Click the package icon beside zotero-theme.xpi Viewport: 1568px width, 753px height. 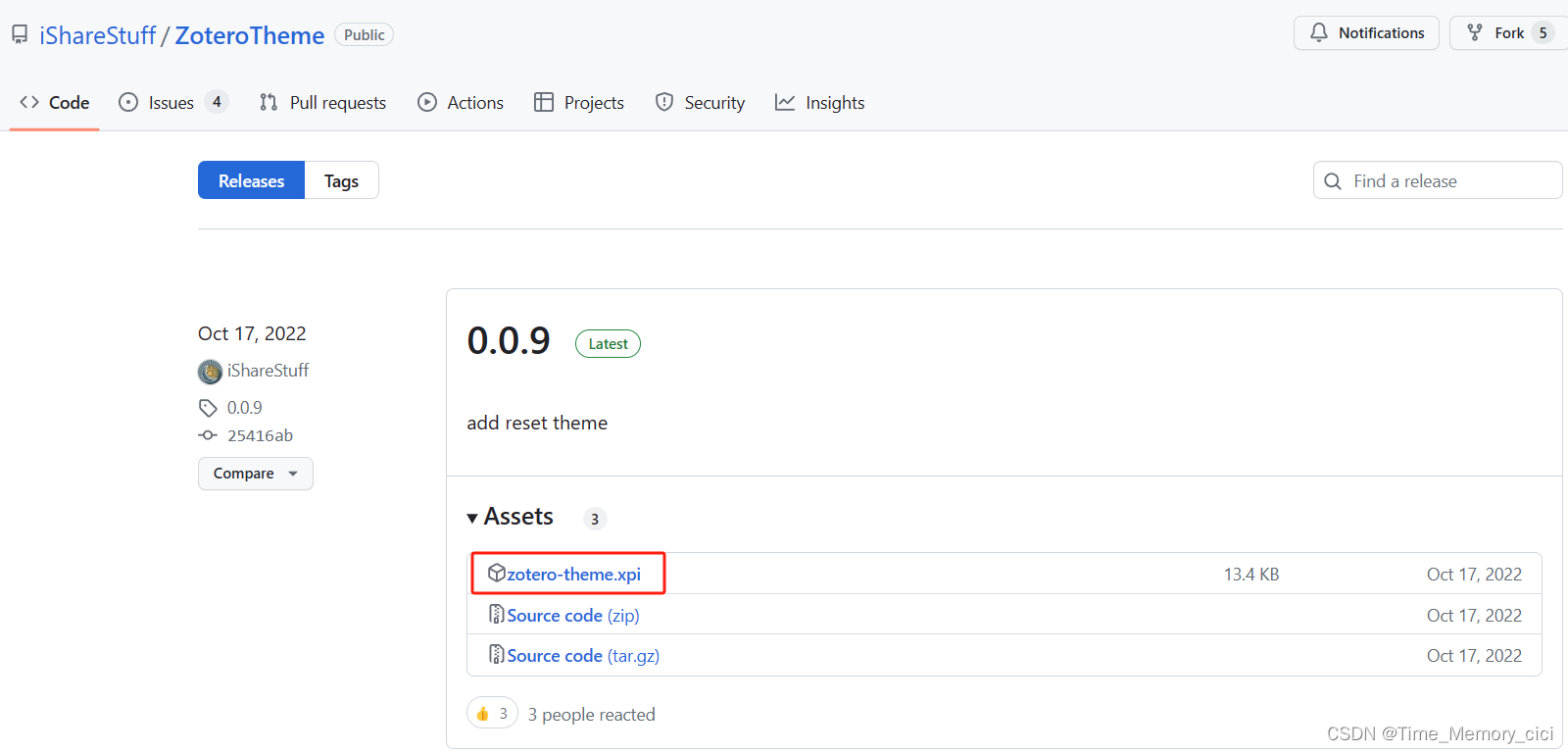click(497, 573)
